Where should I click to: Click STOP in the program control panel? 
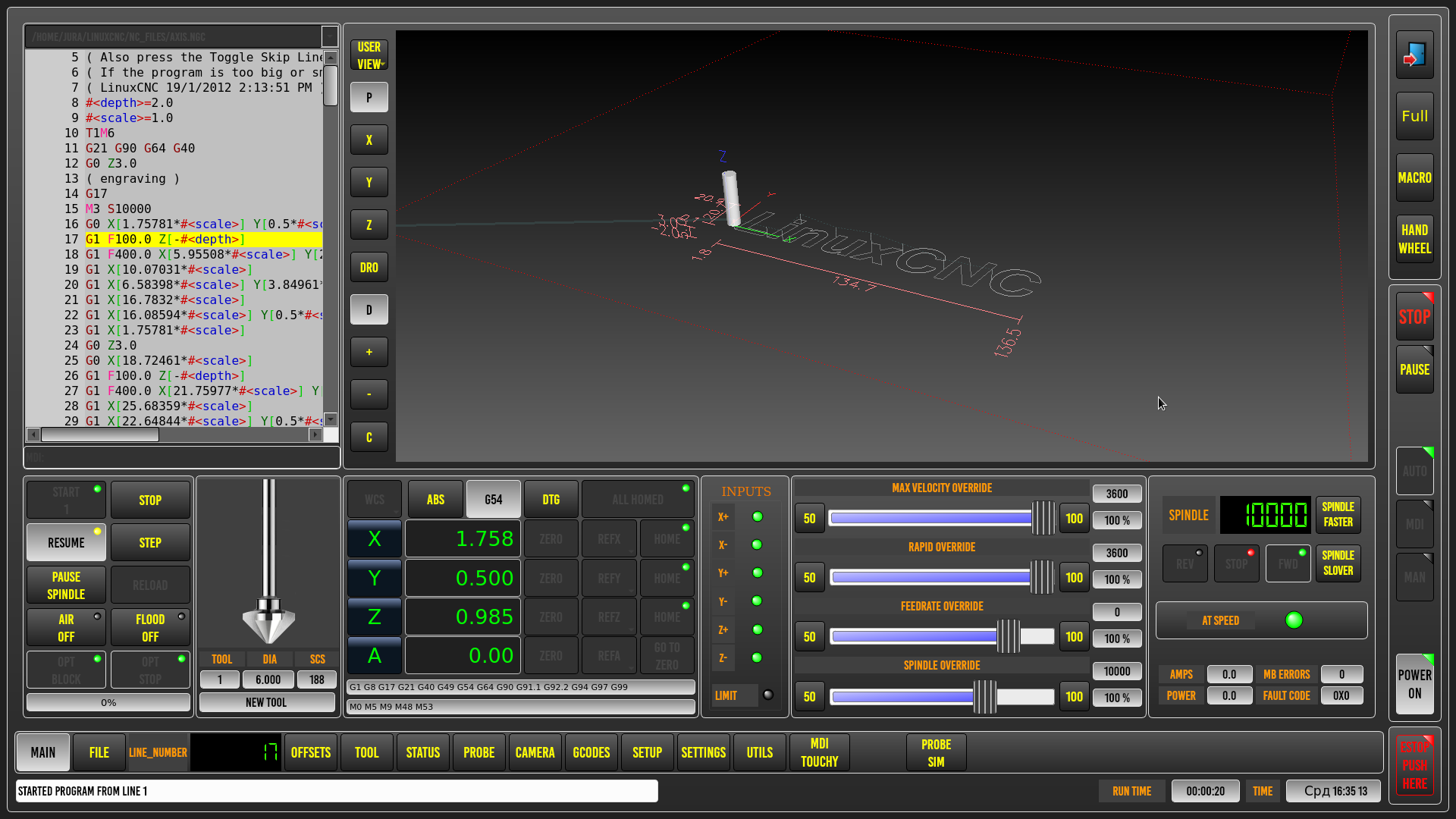coord(150,500)
